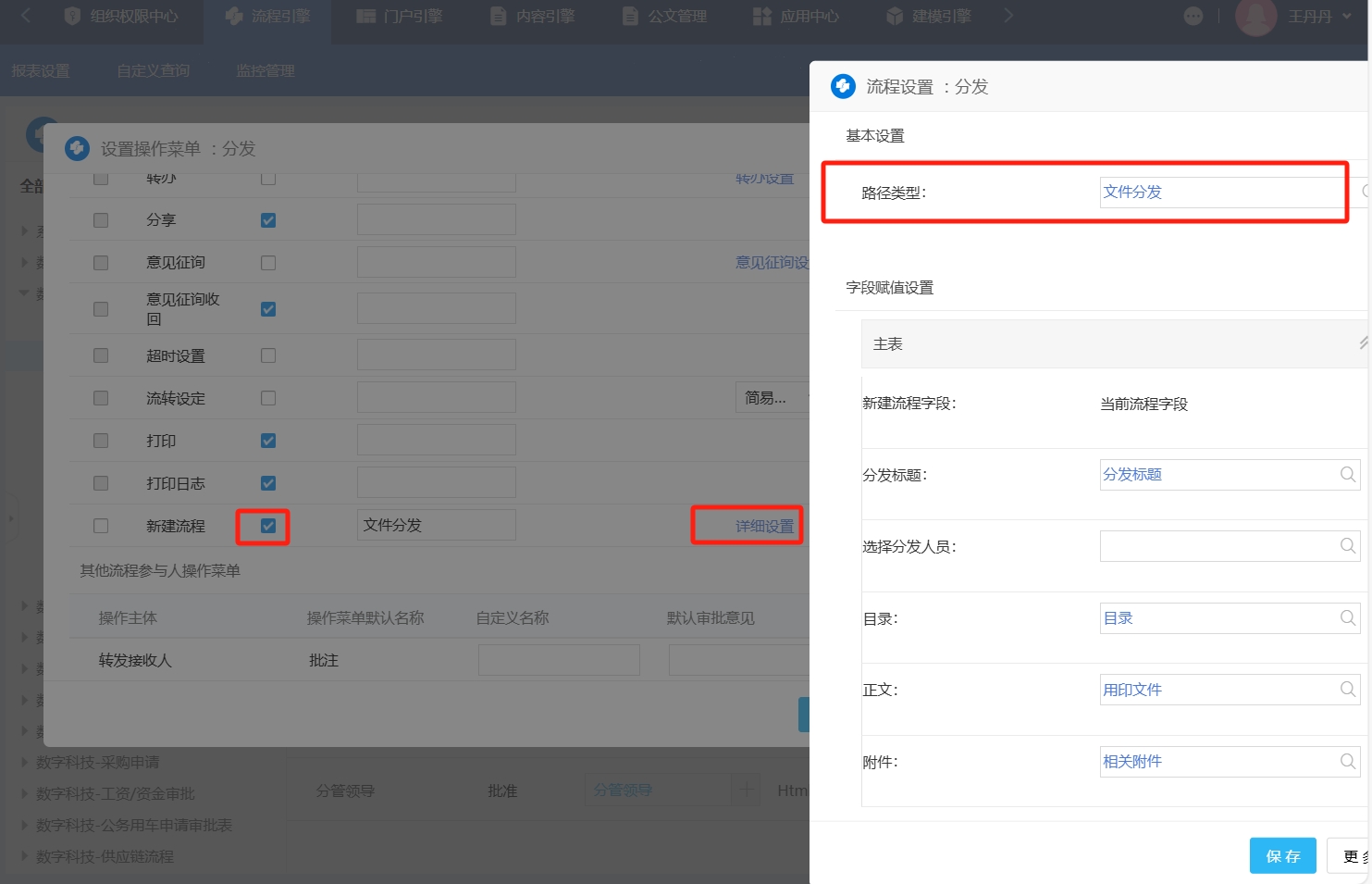This screenshot has height=884, width=1372.
Task: Collapse the 主表 section using its corner arrow
Action: pos(1362,343)
